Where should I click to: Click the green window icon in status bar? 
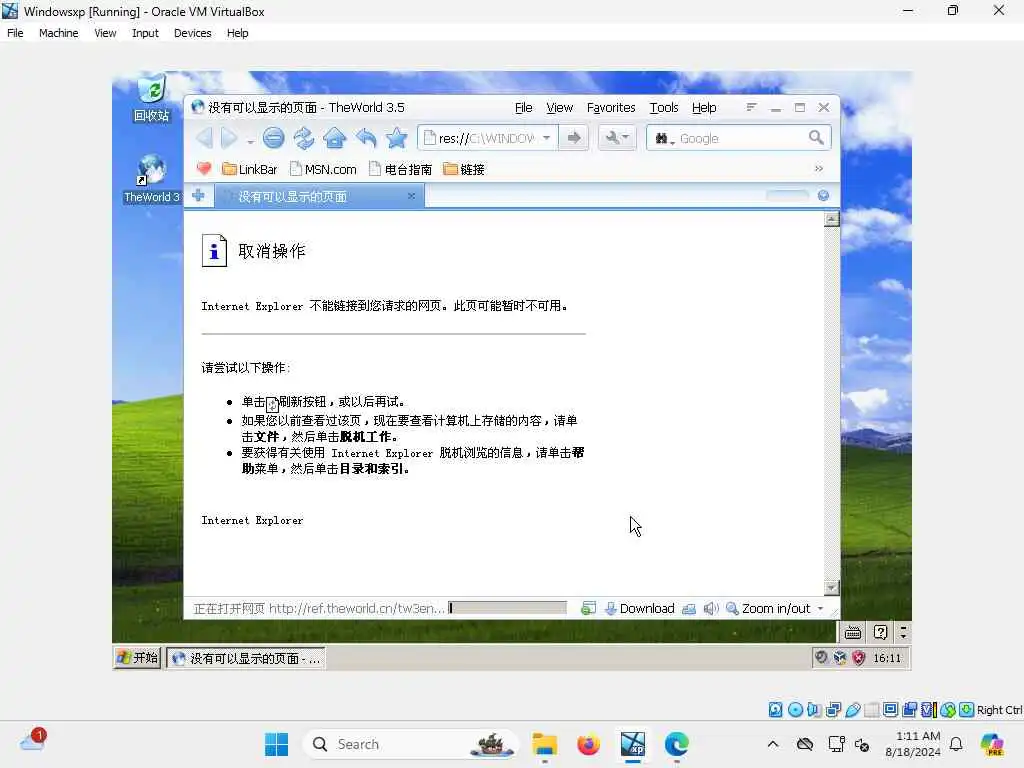point(588,608)
